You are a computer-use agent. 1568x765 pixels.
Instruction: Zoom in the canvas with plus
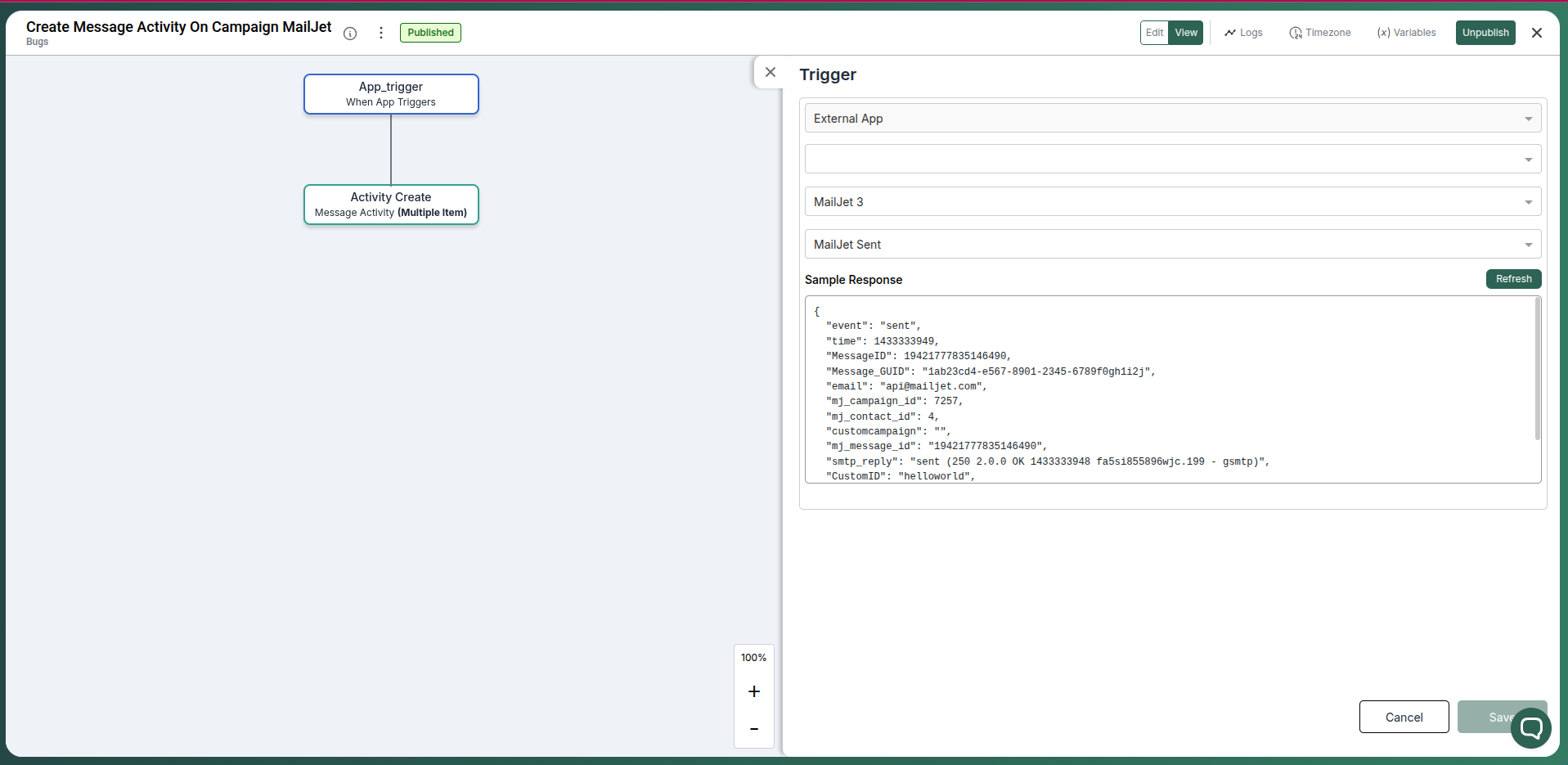[x=753, y=691]
